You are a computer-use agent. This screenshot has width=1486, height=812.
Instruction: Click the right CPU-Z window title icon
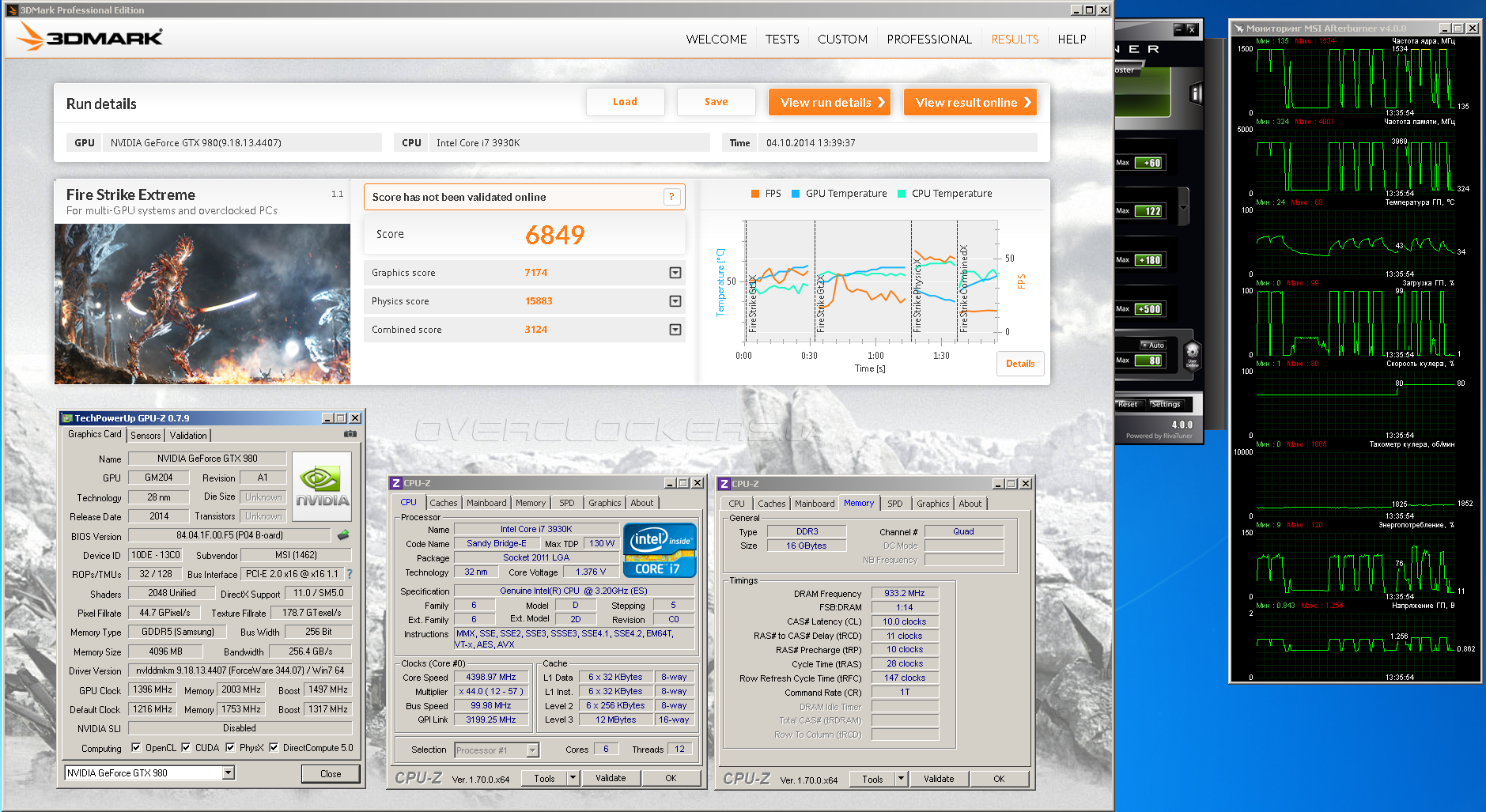click(724, 484)
